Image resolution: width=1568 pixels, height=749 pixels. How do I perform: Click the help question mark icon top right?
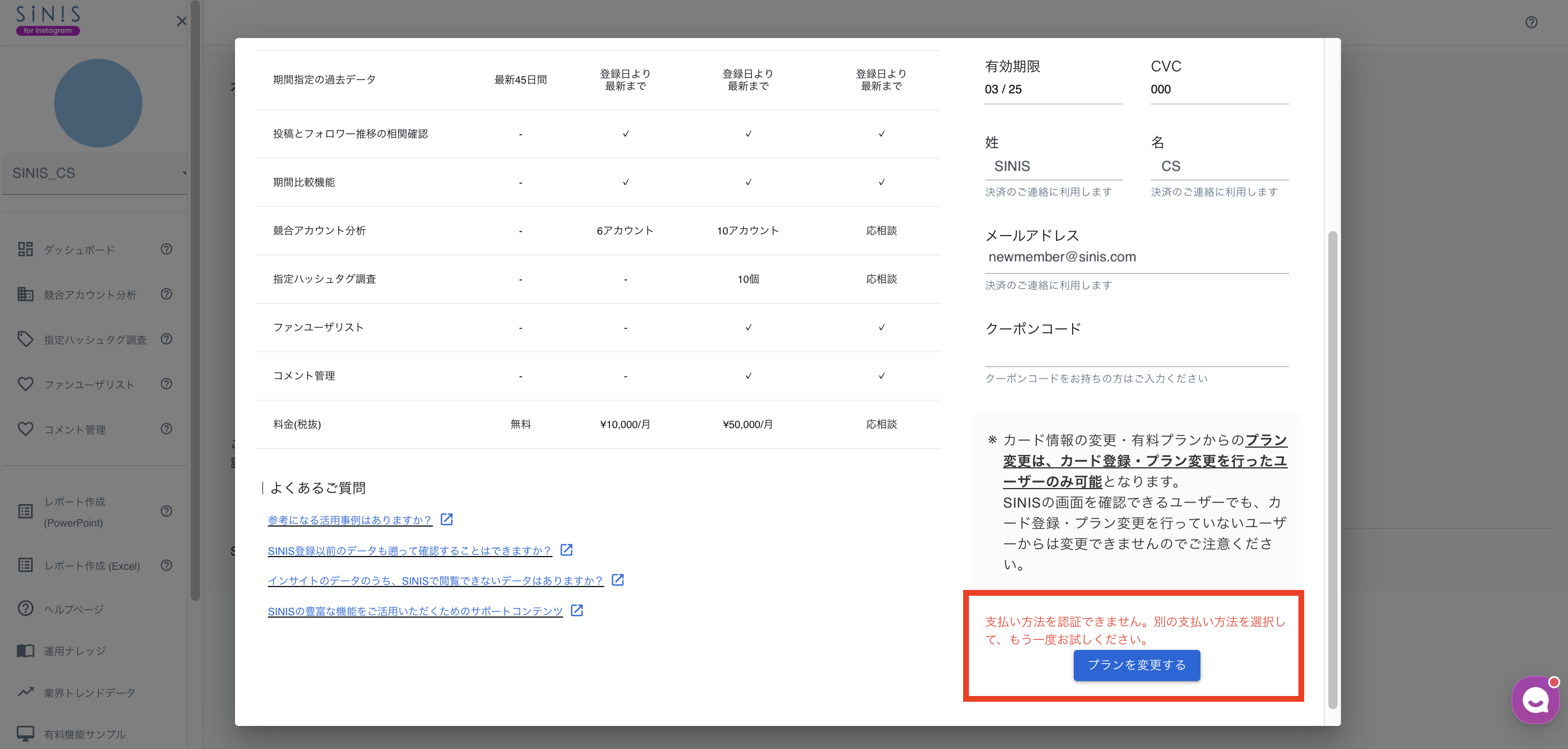(x=1533, y=21)
